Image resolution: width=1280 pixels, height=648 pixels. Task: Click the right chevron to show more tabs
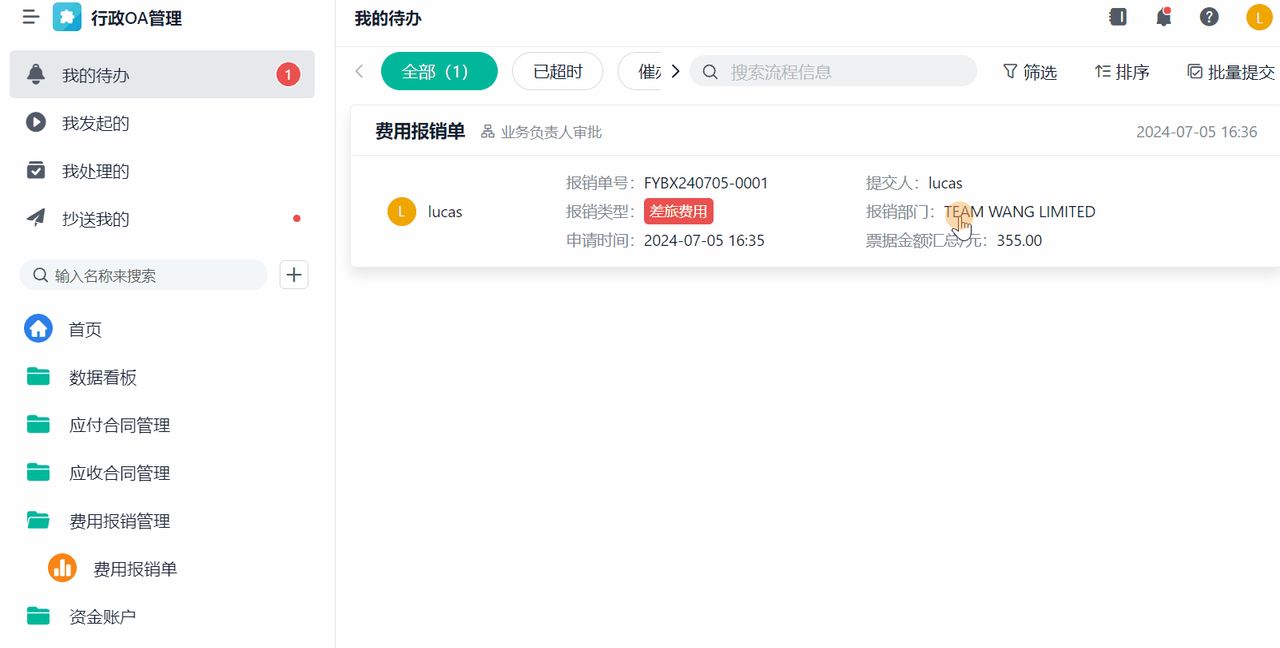(x=675, y=71)
